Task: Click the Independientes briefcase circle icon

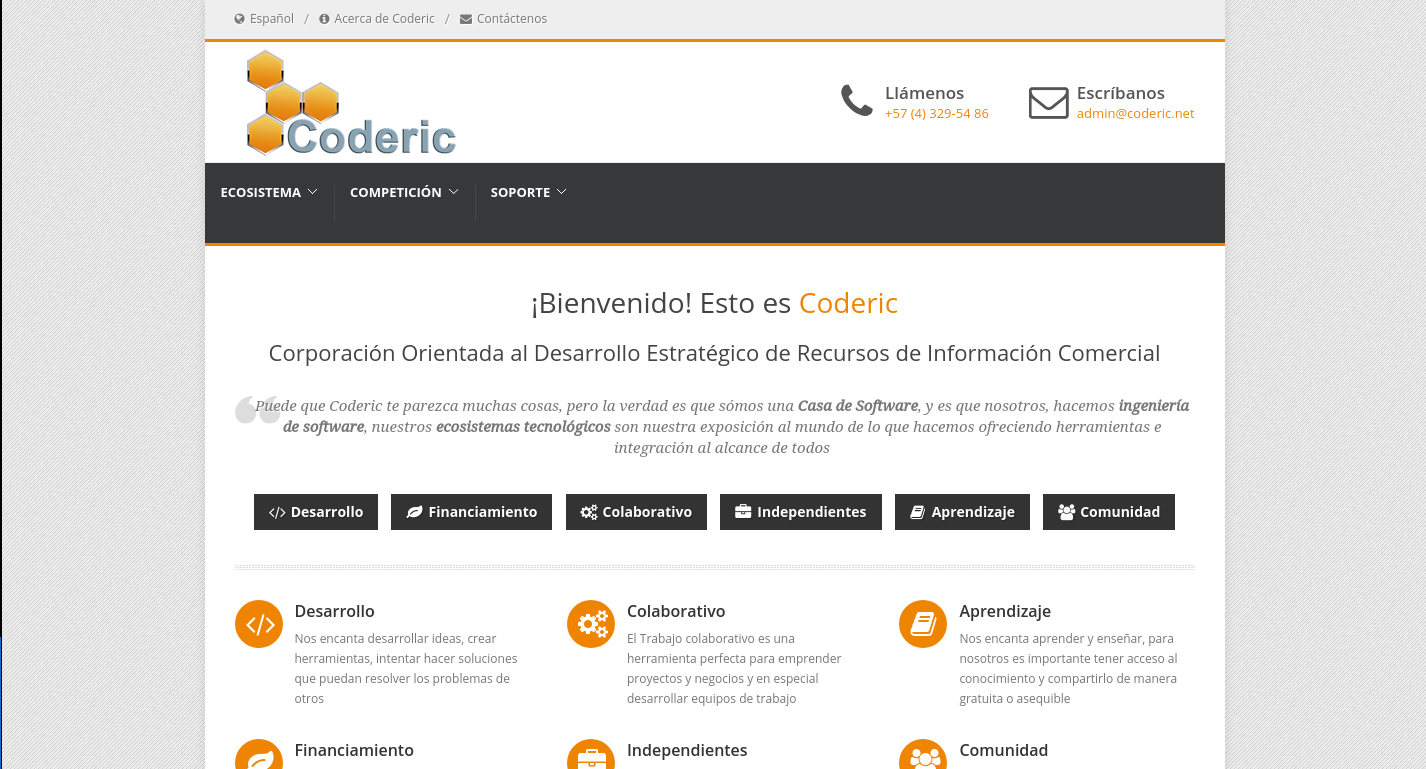Action: pos(591,755)
